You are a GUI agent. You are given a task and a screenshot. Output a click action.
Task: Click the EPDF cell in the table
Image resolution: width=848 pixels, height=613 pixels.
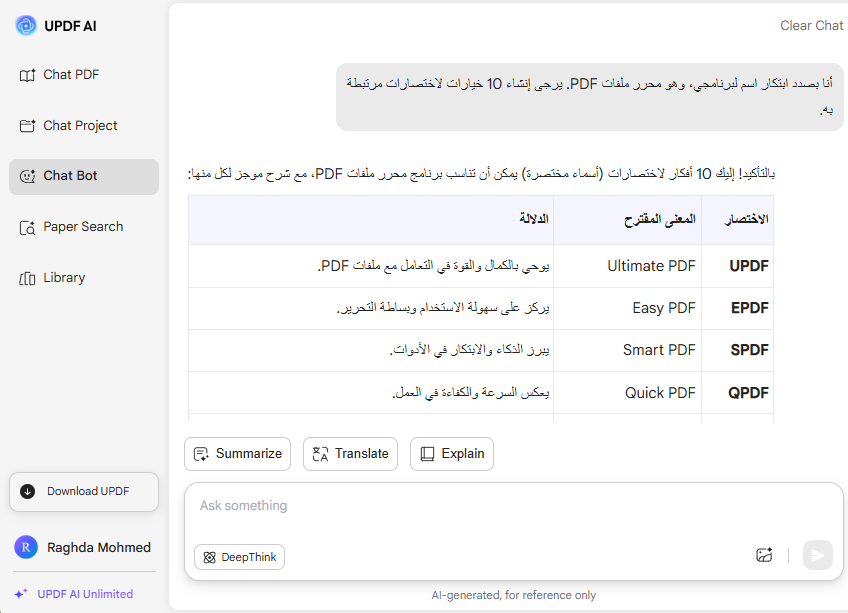click(738, 308)
